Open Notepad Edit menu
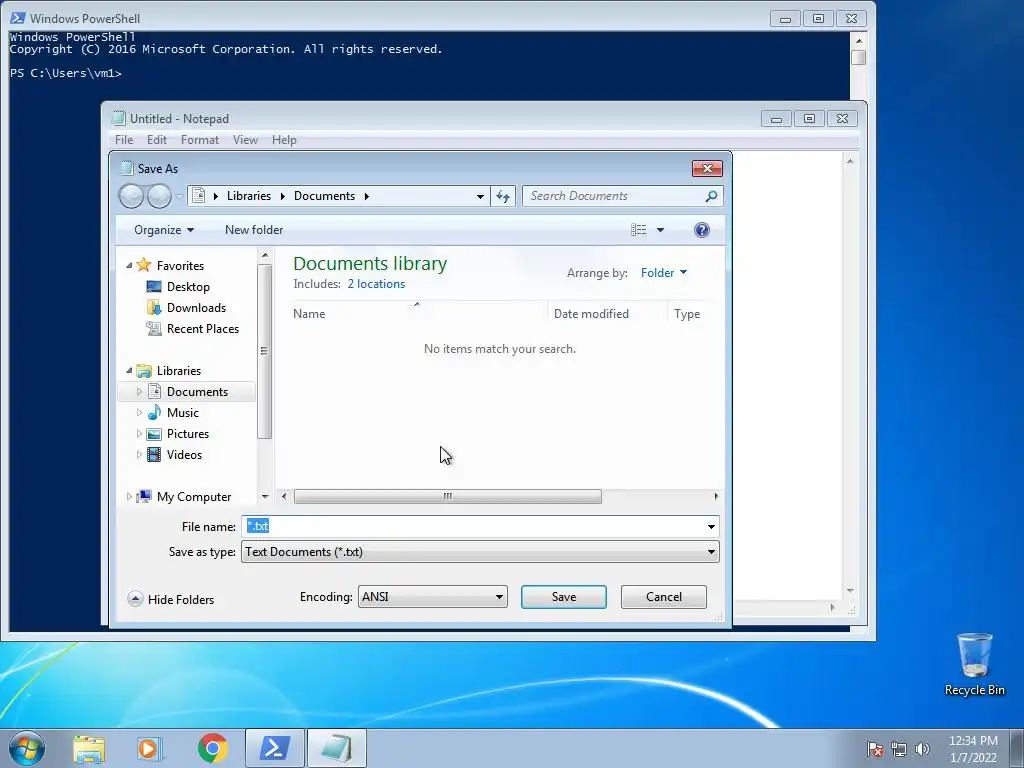This screenshot has height=768, width=1024. click(x=157, y=140)
